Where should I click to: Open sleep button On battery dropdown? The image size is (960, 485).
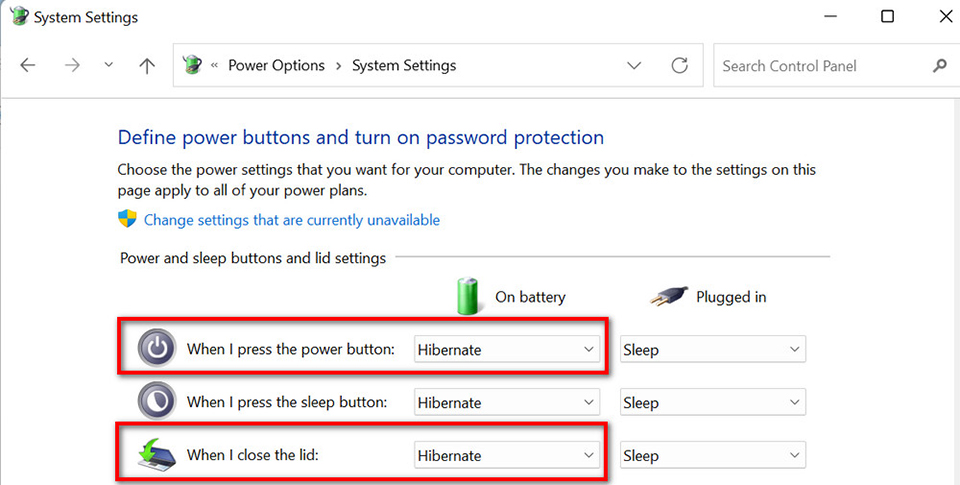tap(507, 403)
